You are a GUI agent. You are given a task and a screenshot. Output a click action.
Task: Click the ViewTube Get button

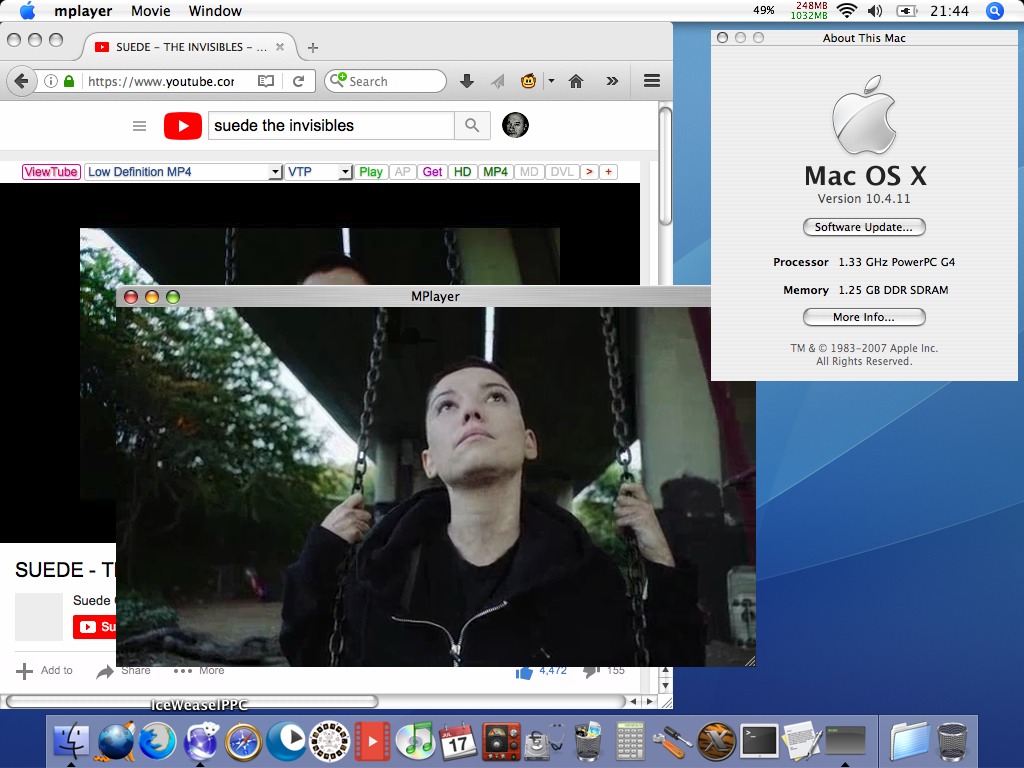click(x=432, y=172)
